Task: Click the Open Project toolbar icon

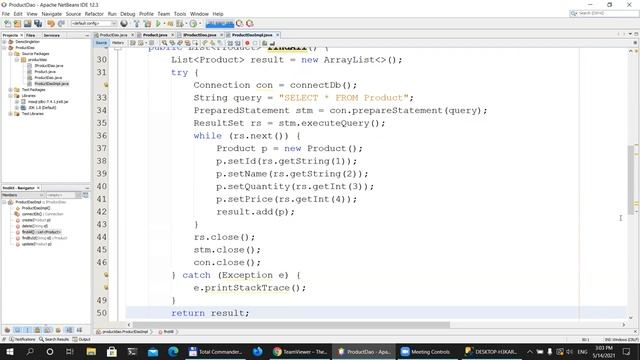Action: coord(27,24)
